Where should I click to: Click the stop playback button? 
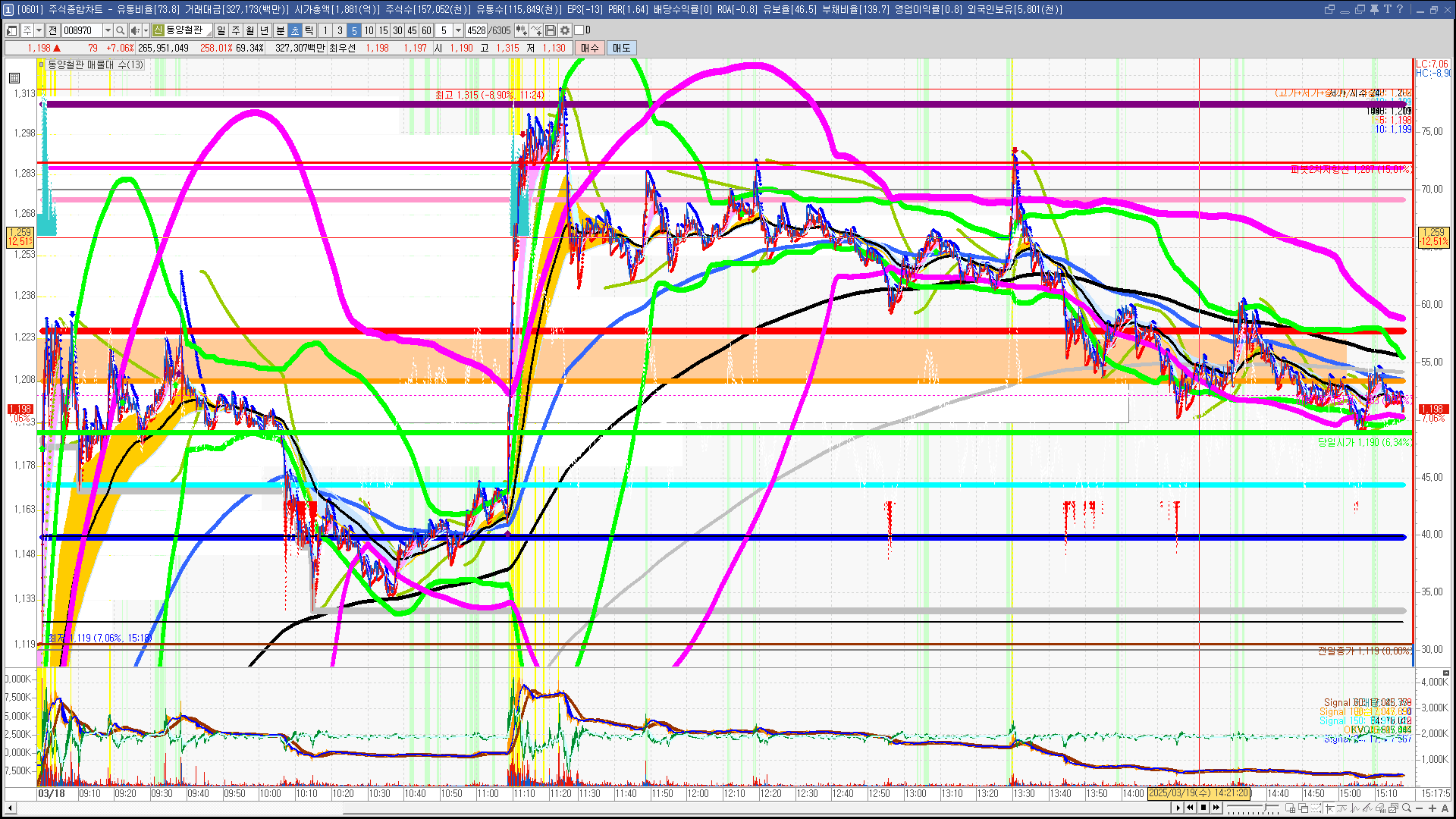pos(1203,808)
